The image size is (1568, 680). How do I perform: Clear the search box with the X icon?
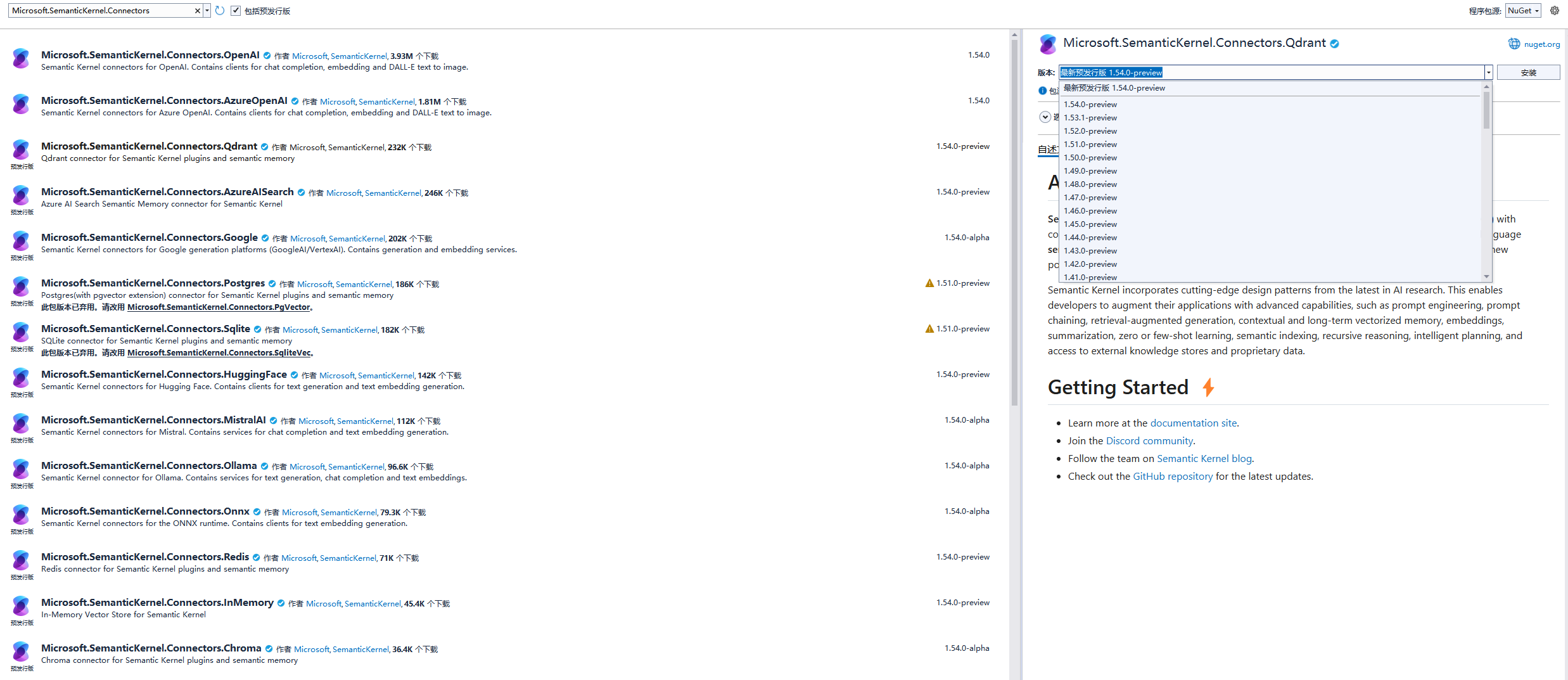tap(197, 11)
